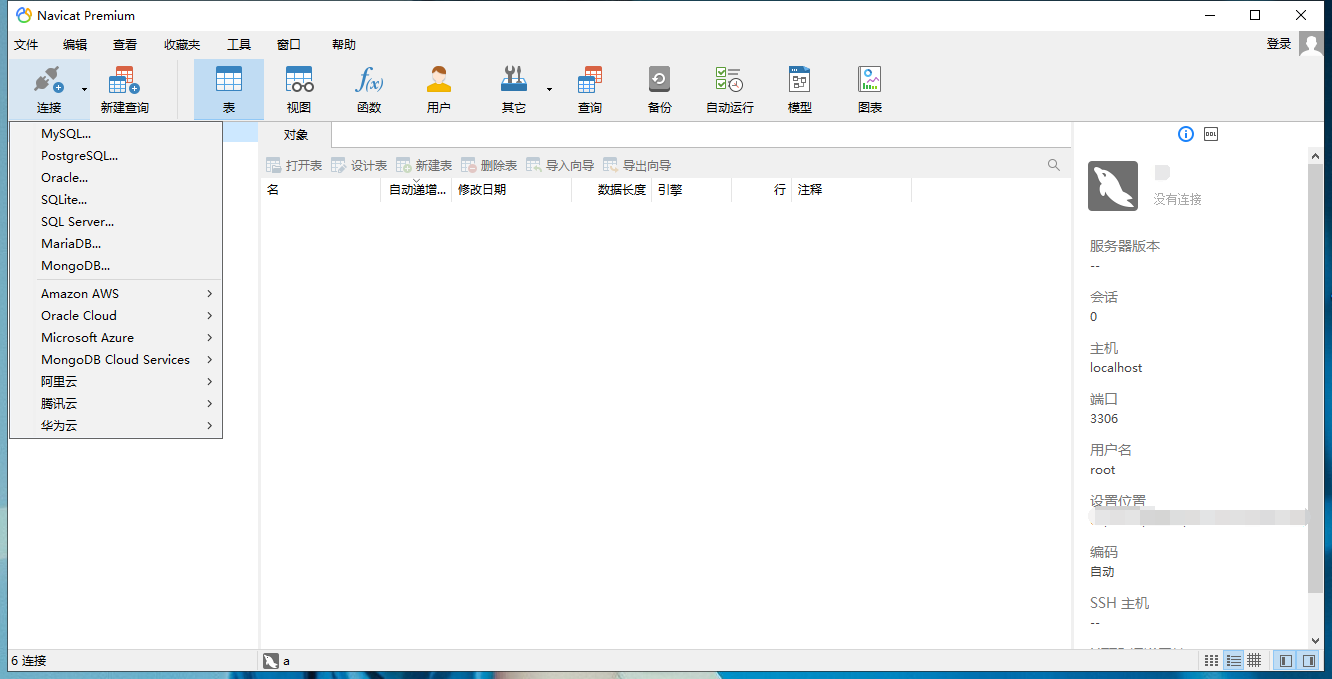Open the 自动运行 (Automation) icon

[729, 89]
